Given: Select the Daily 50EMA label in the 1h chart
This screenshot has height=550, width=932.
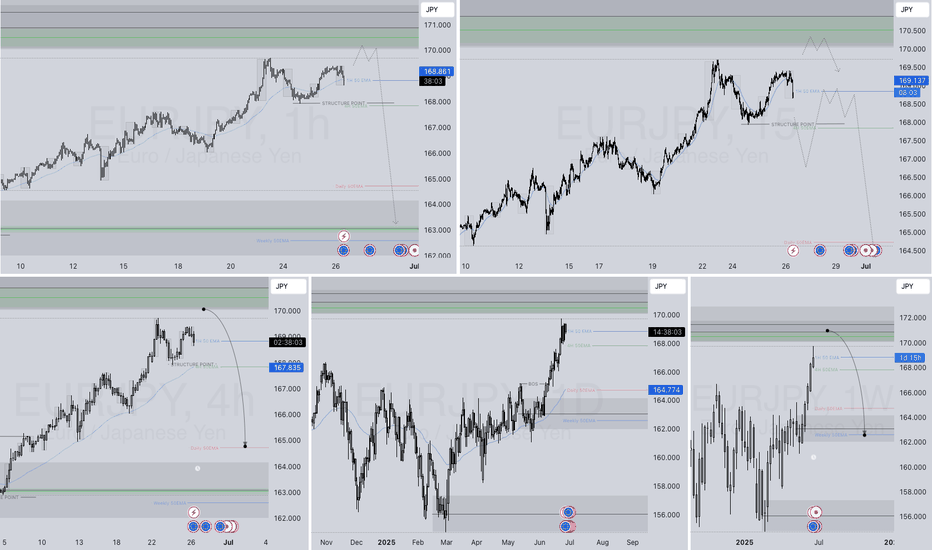Looking at the screenshot, I should pyautogui.click(x=350, y=186).
